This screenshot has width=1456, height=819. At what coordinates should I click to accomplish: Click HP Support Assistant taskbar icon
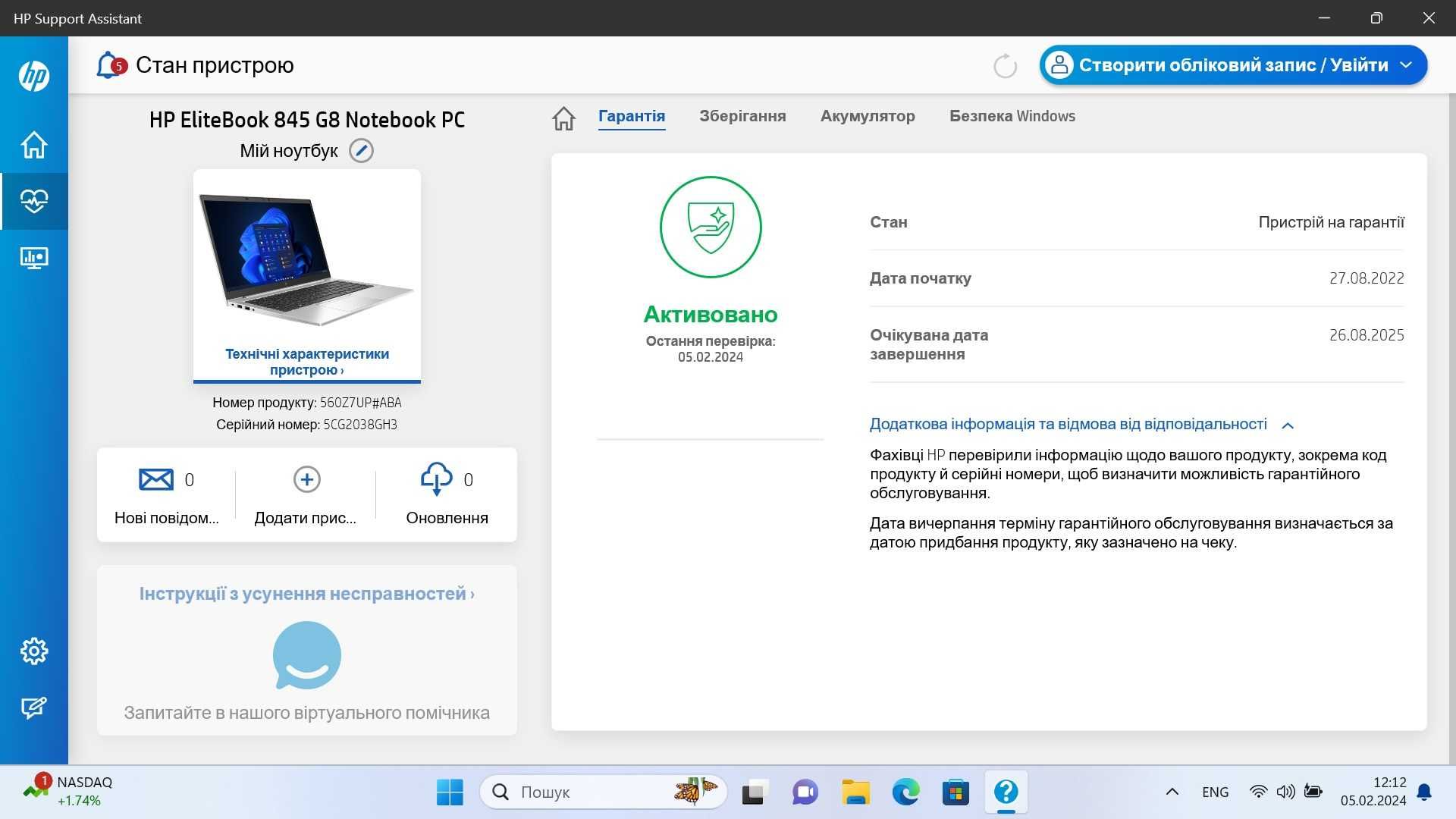pos(1006,792)
